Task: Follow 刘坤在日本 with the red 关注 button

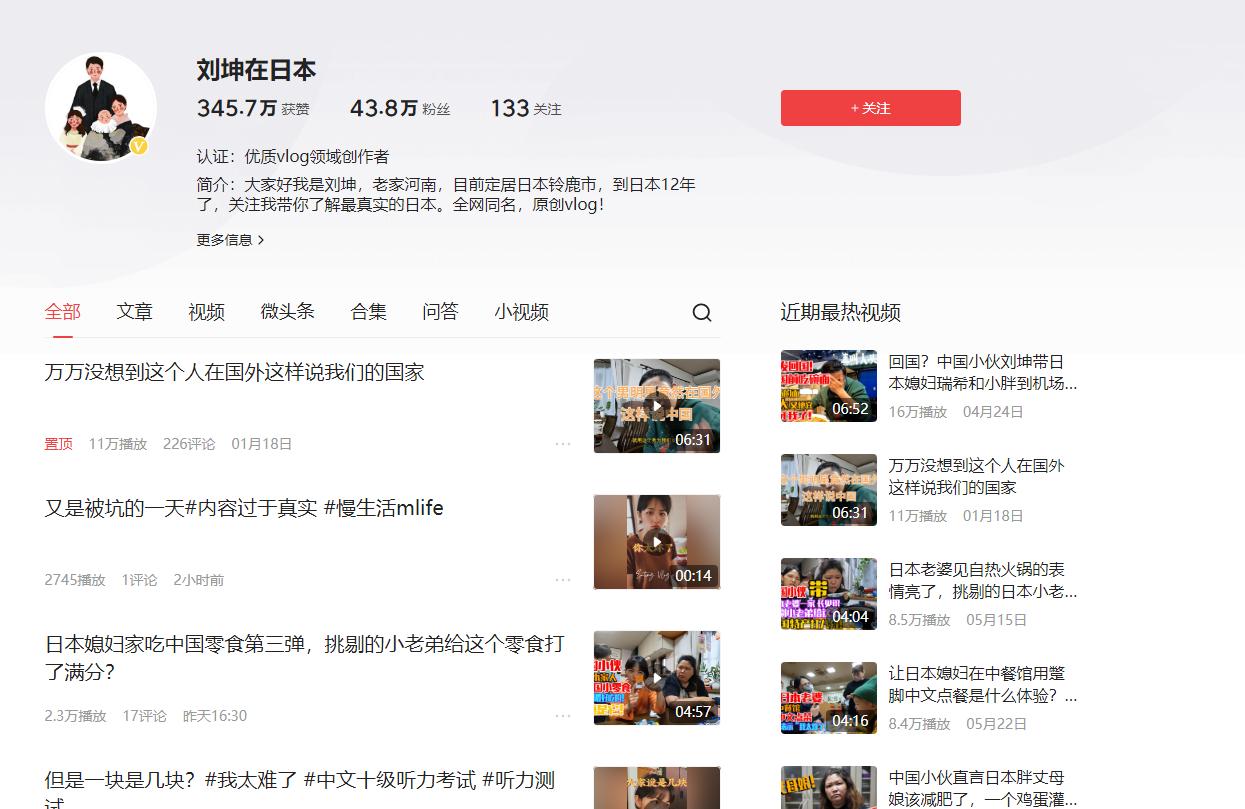Action: (870, 108)
